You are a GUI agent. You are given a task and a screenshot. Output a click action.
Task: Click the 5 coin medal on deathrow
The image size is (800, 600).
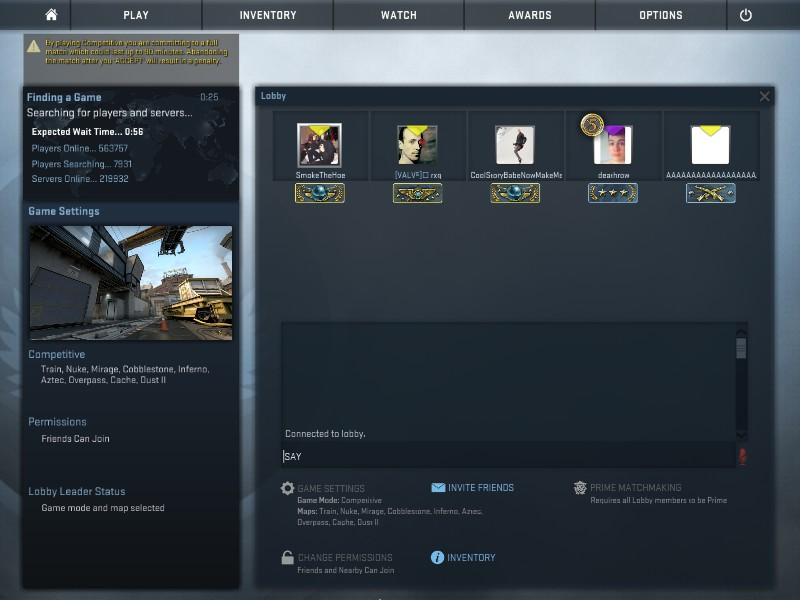tap(592, 125)
